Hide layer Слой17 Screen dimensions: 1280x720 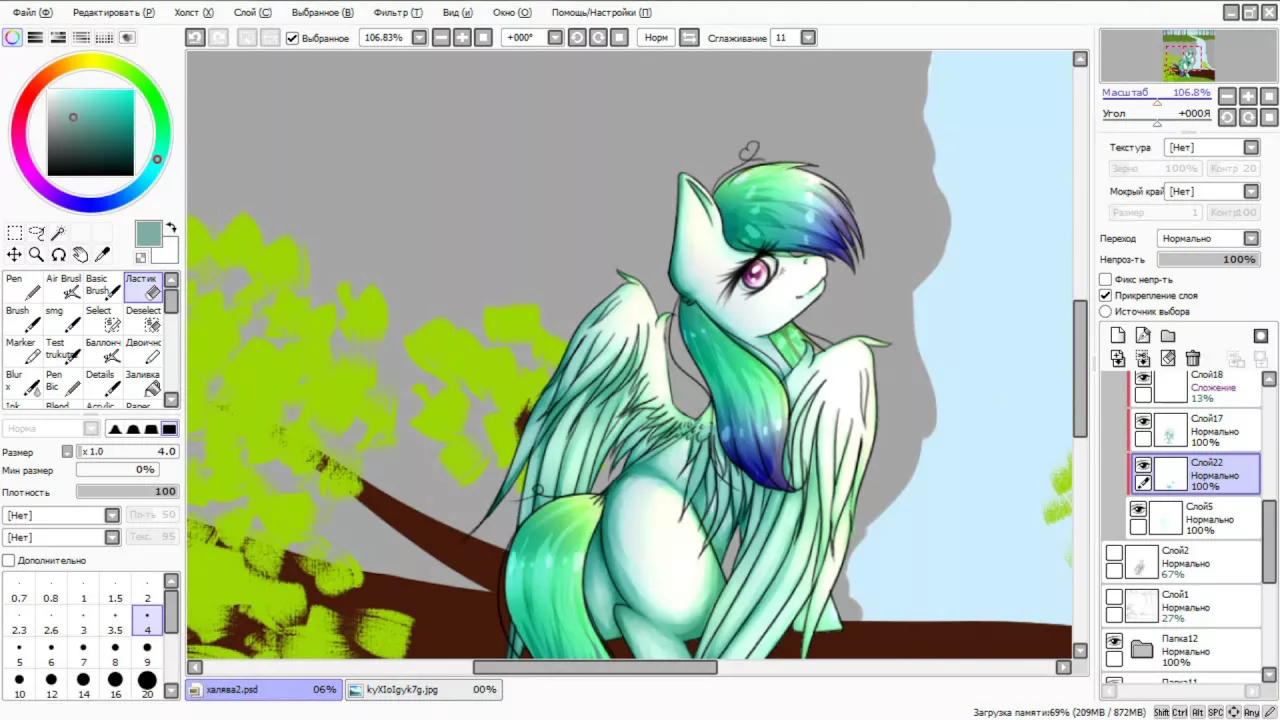click(x=1143, y=422)
